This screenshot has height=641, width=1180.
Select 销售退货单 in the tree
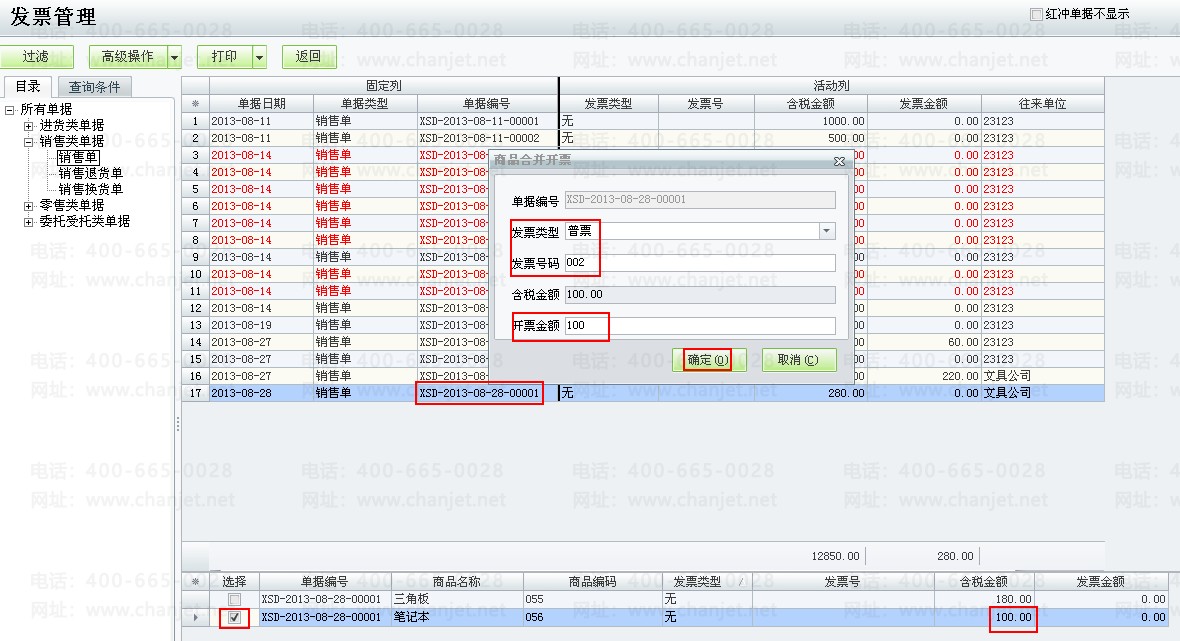pos(90,173)
